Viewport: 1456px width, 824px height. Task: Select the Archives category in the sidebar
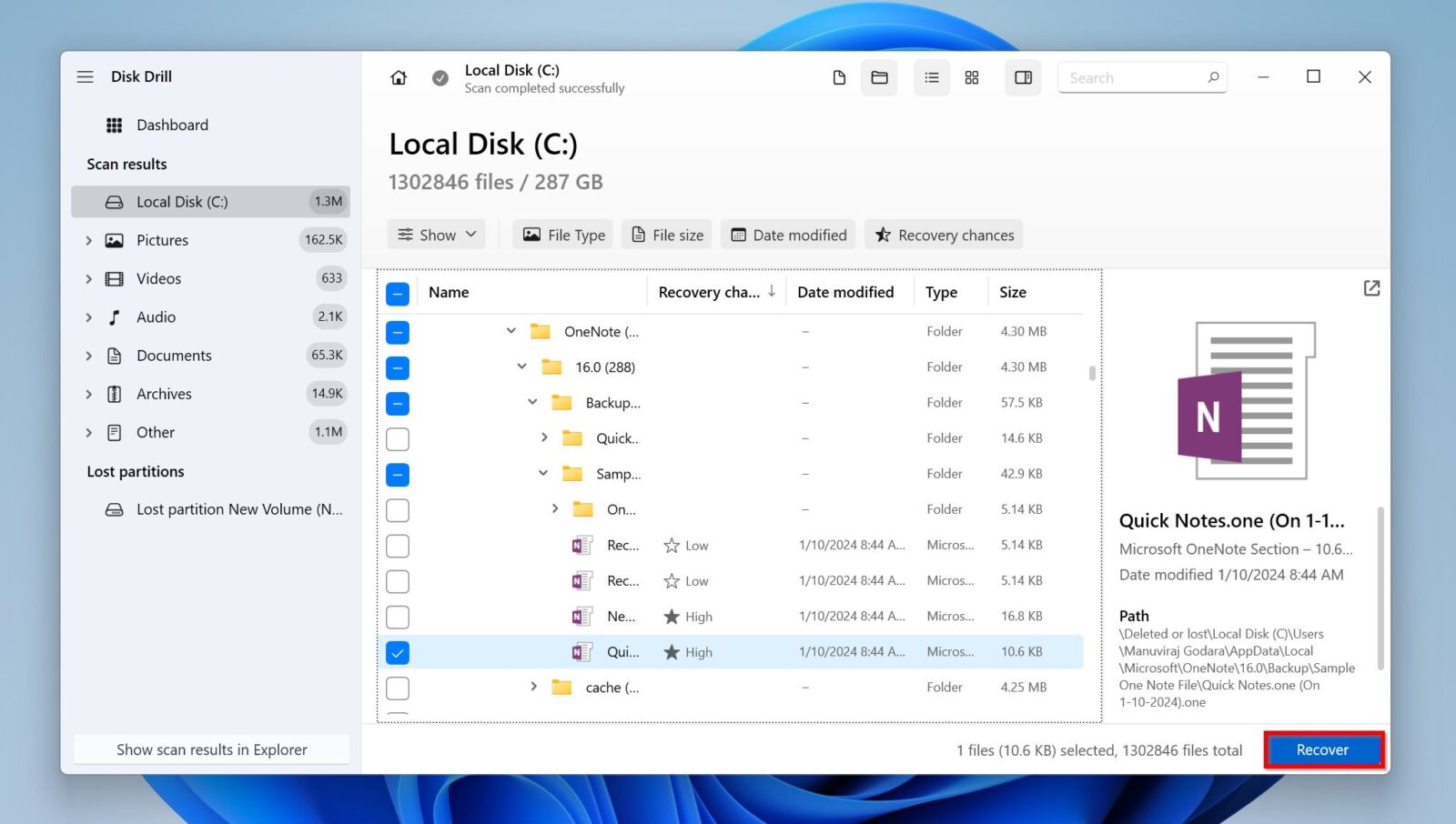(x=164, y=394)
